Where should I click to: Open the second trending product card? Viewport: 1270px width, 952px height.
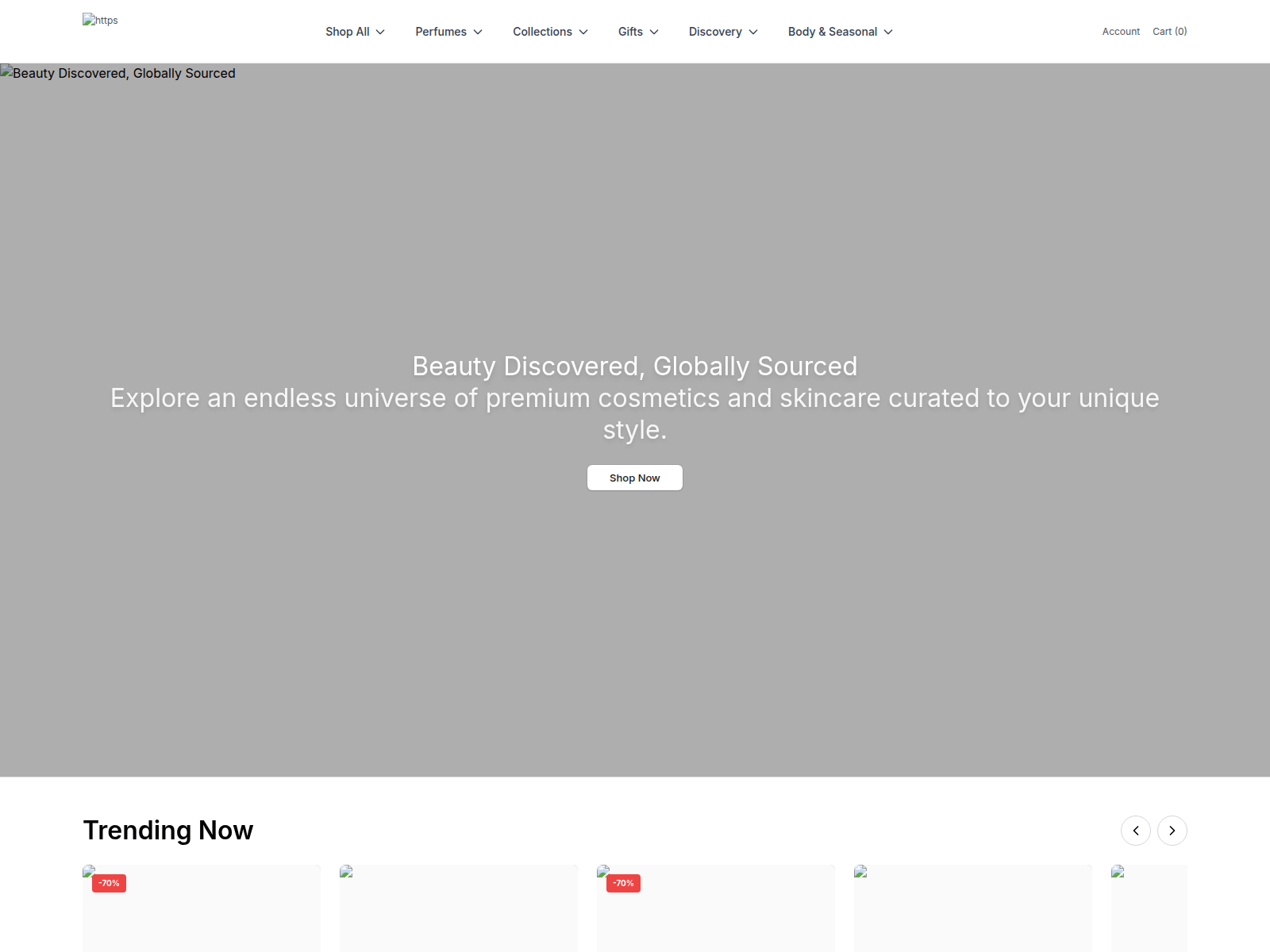click(459, 908)
